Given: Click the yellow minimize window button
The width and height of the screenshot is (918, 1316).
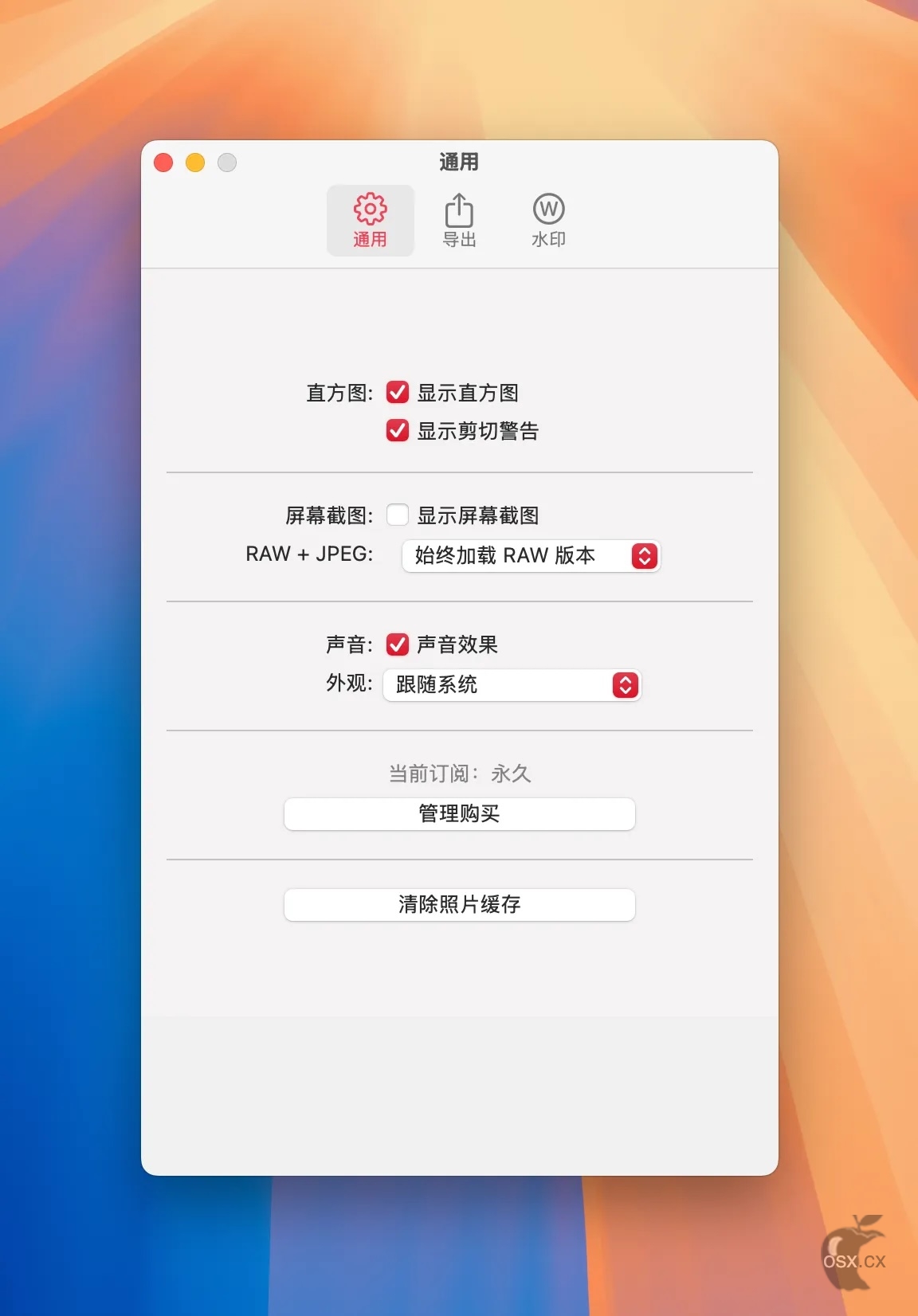Looking at the screenshot, I should 195,163.
